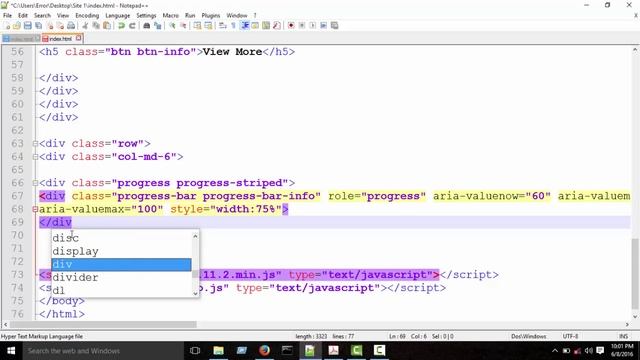Toggle synchronize horizontal scrolling
This screenshot has width=640, height=360.
tap(209, 26)
